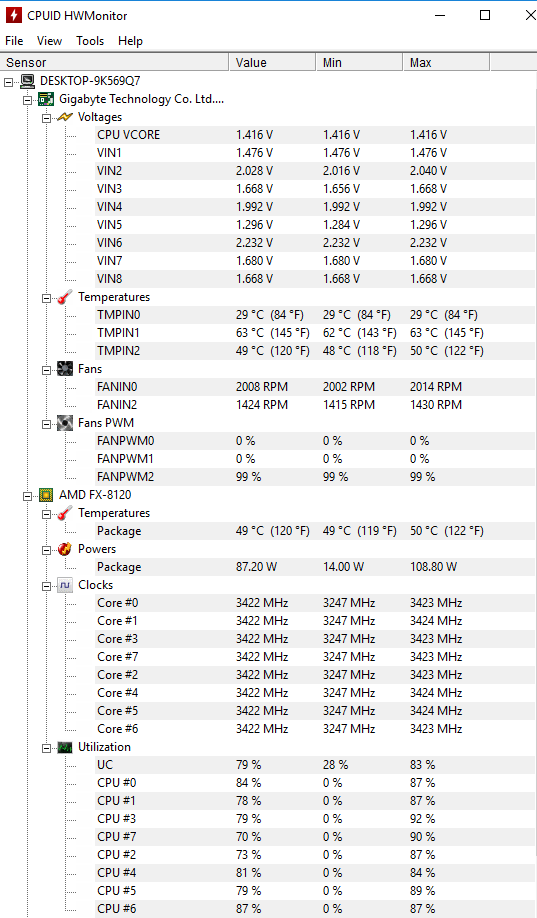Viewport: 537px width, 918px height.
Task: Open the Tools menu
Action: click(90, 41)
